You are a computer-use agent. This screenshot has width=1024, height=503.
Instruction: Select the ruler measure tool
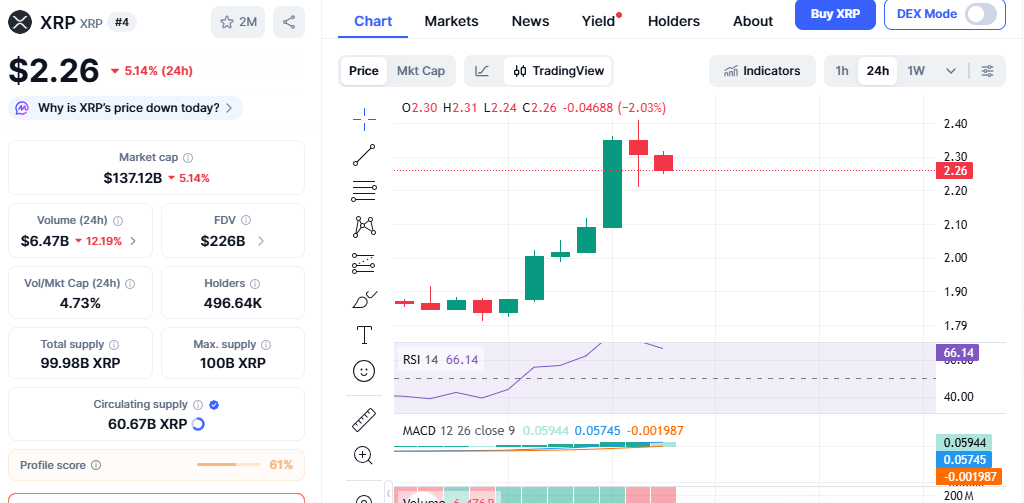pos(364,420)
